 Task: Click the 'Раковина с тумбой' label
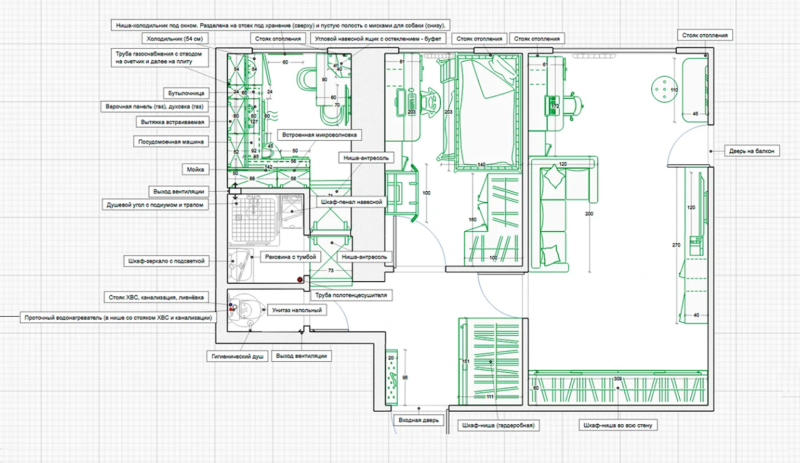292,257
